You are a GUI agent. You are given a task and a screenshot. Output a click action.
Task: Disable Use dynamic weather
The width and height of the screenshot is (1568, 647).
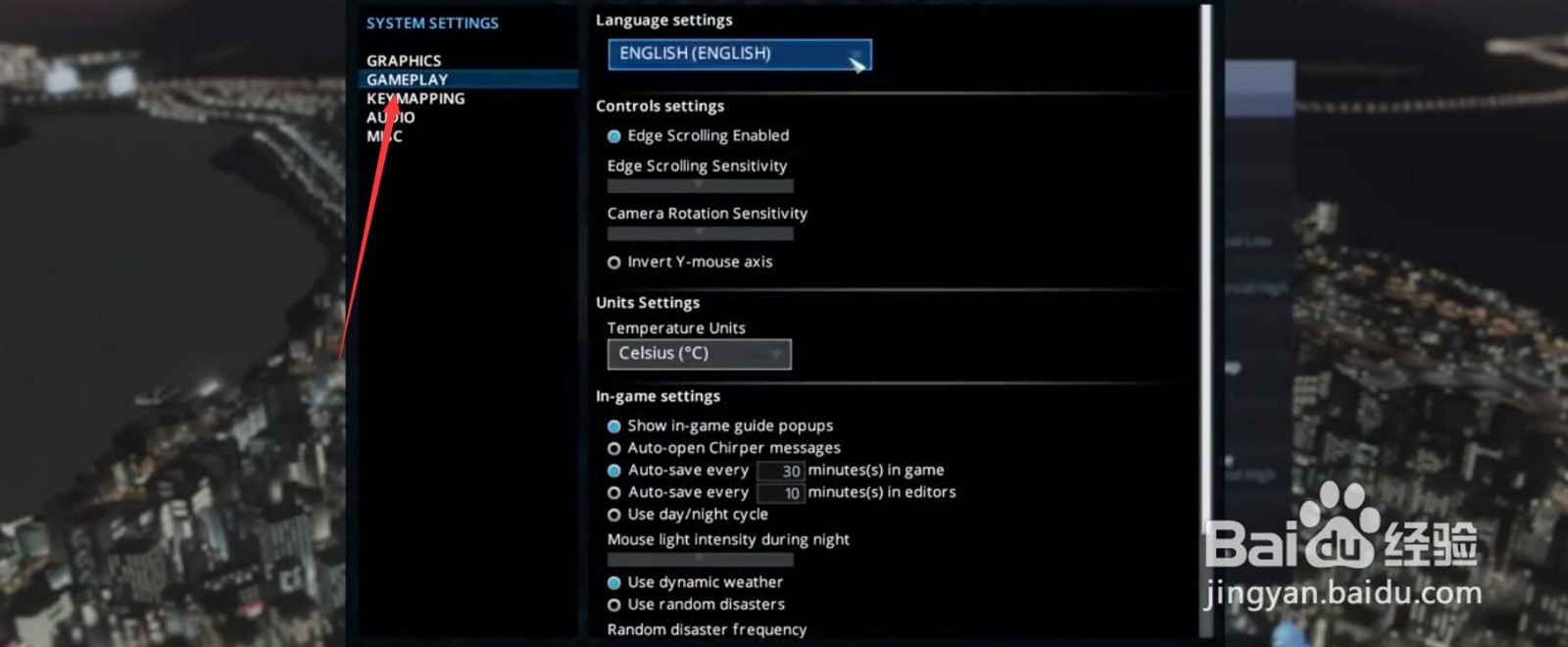(614, 583)
